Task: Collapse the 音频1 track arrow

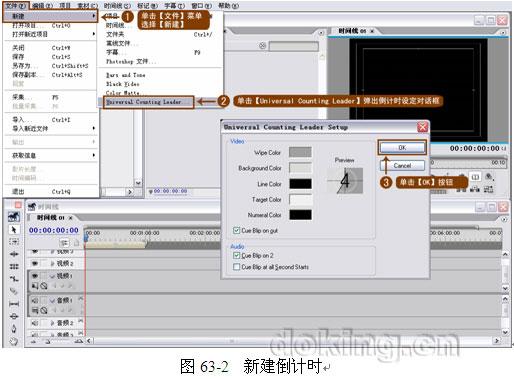Action: click(x=52, y=300)
